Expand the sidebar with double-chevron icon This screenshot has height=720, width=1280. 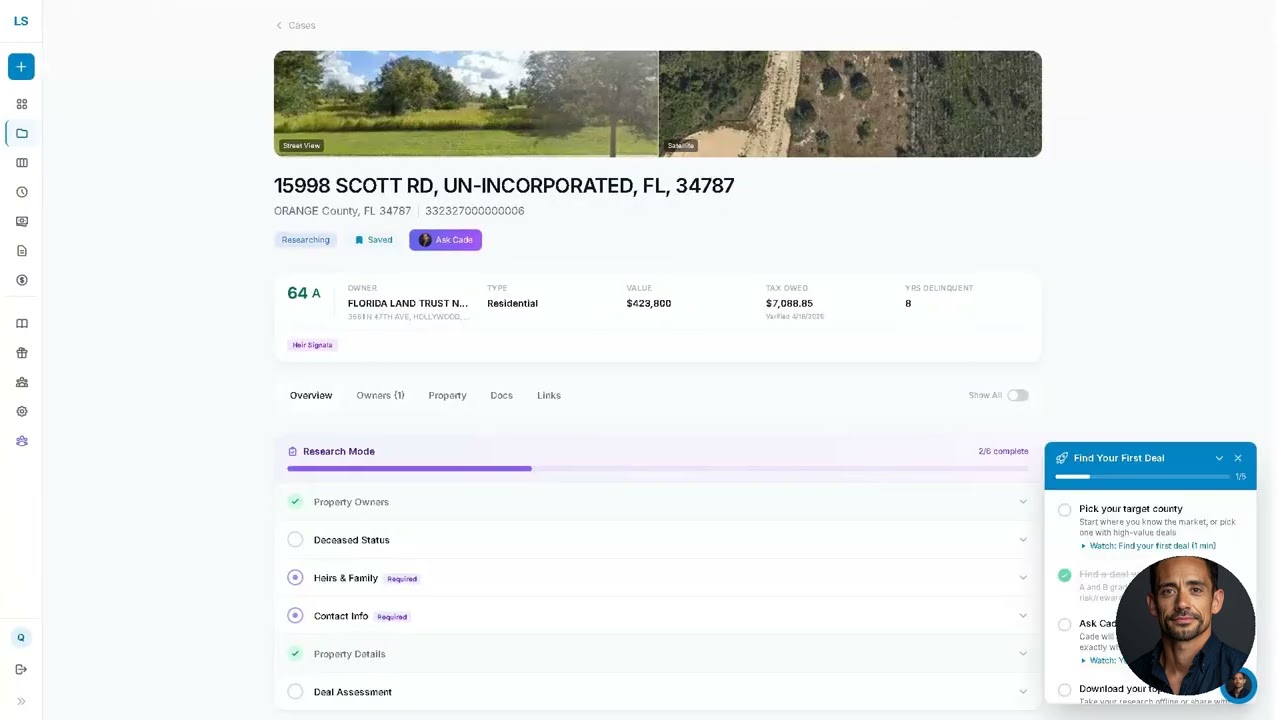[x=21, y=702]
